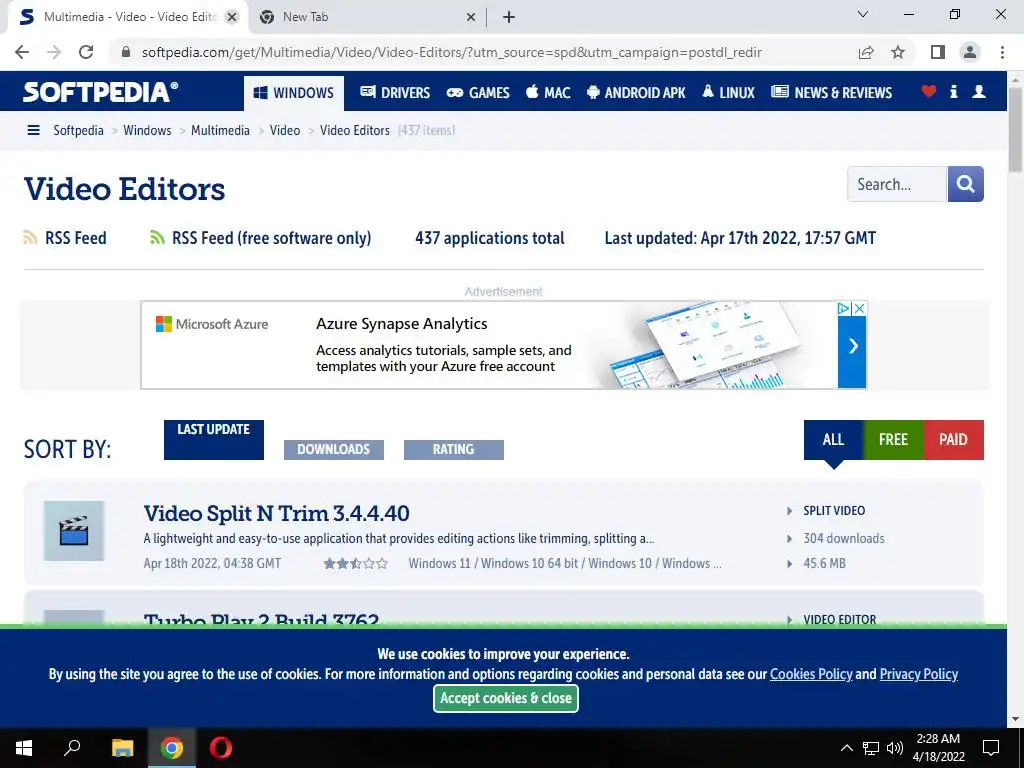The height and width of the screenshot is (768, 1024).
Task: Launch Opera from the taskbar
Action: pos(221,748)
